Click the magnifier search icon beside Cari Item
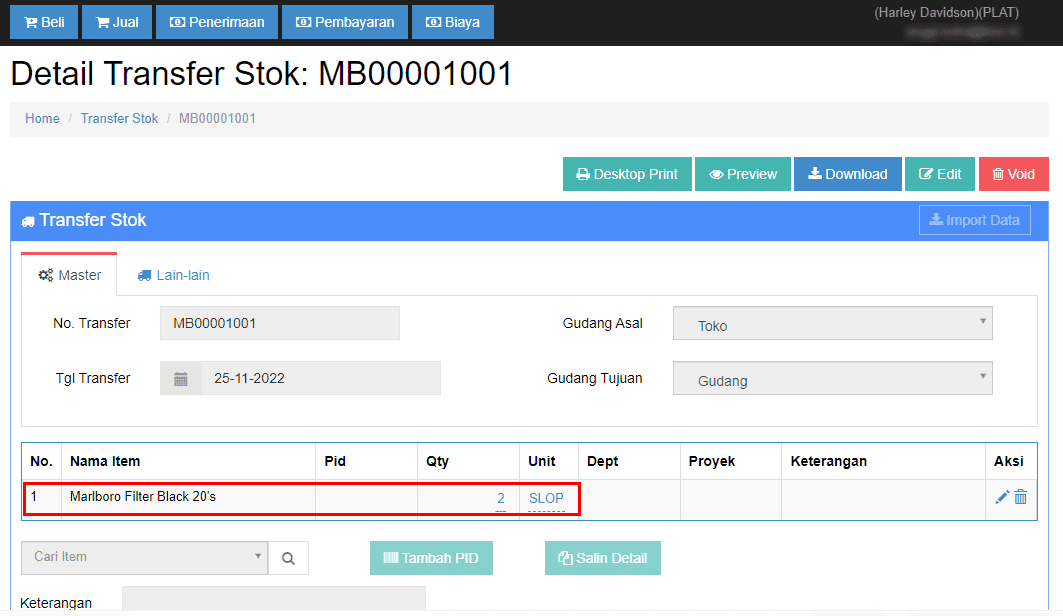This screenshot has width=1063, height=616. click(288, 558)
